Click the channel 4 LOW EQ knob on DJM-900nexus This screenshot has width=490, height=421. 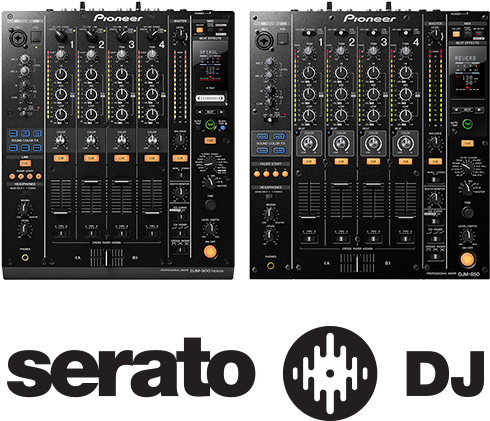point(152,115)
